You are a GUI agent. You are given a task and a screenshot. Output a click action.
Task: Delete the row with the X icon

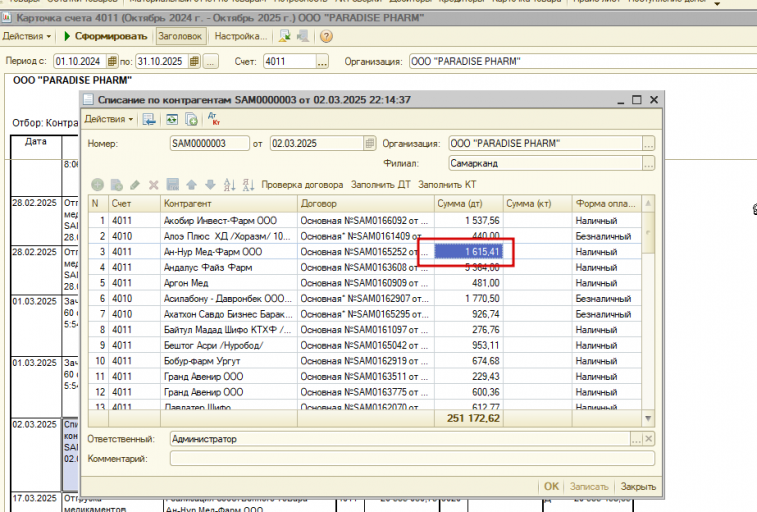[154, 184]
